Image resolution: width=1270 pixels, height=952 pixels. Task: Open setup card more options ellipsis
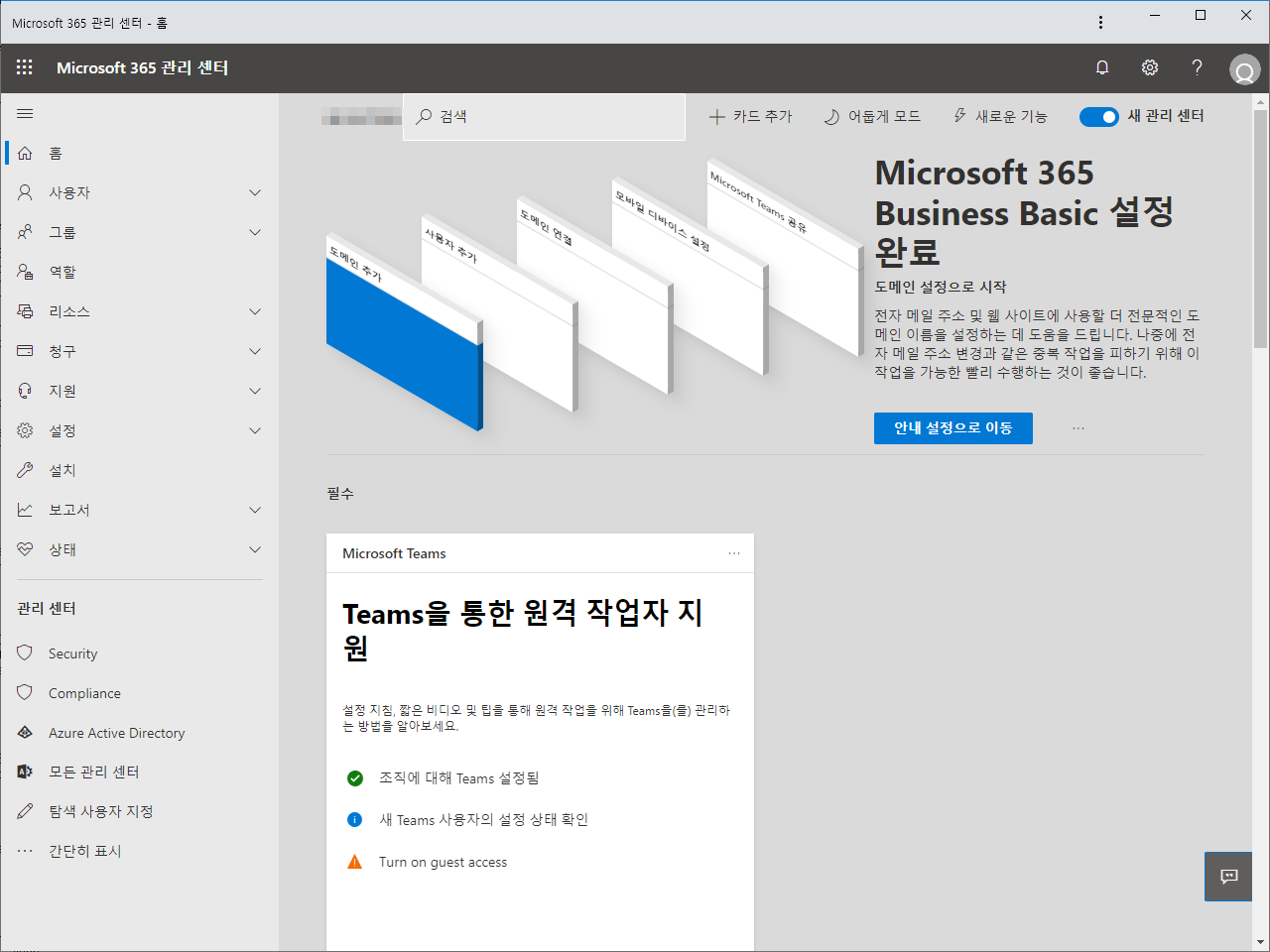click(x=1079, y=428)
